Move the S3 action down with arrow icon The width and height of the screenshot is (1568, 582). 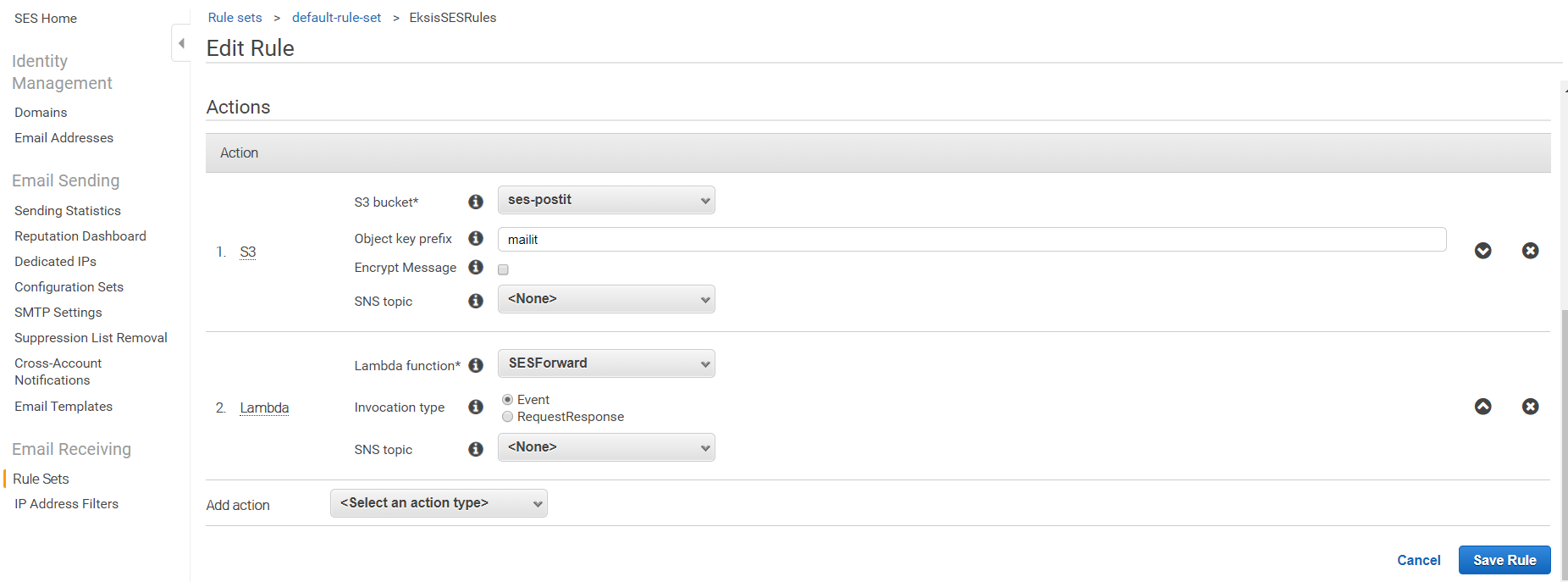click(1482, 251)
